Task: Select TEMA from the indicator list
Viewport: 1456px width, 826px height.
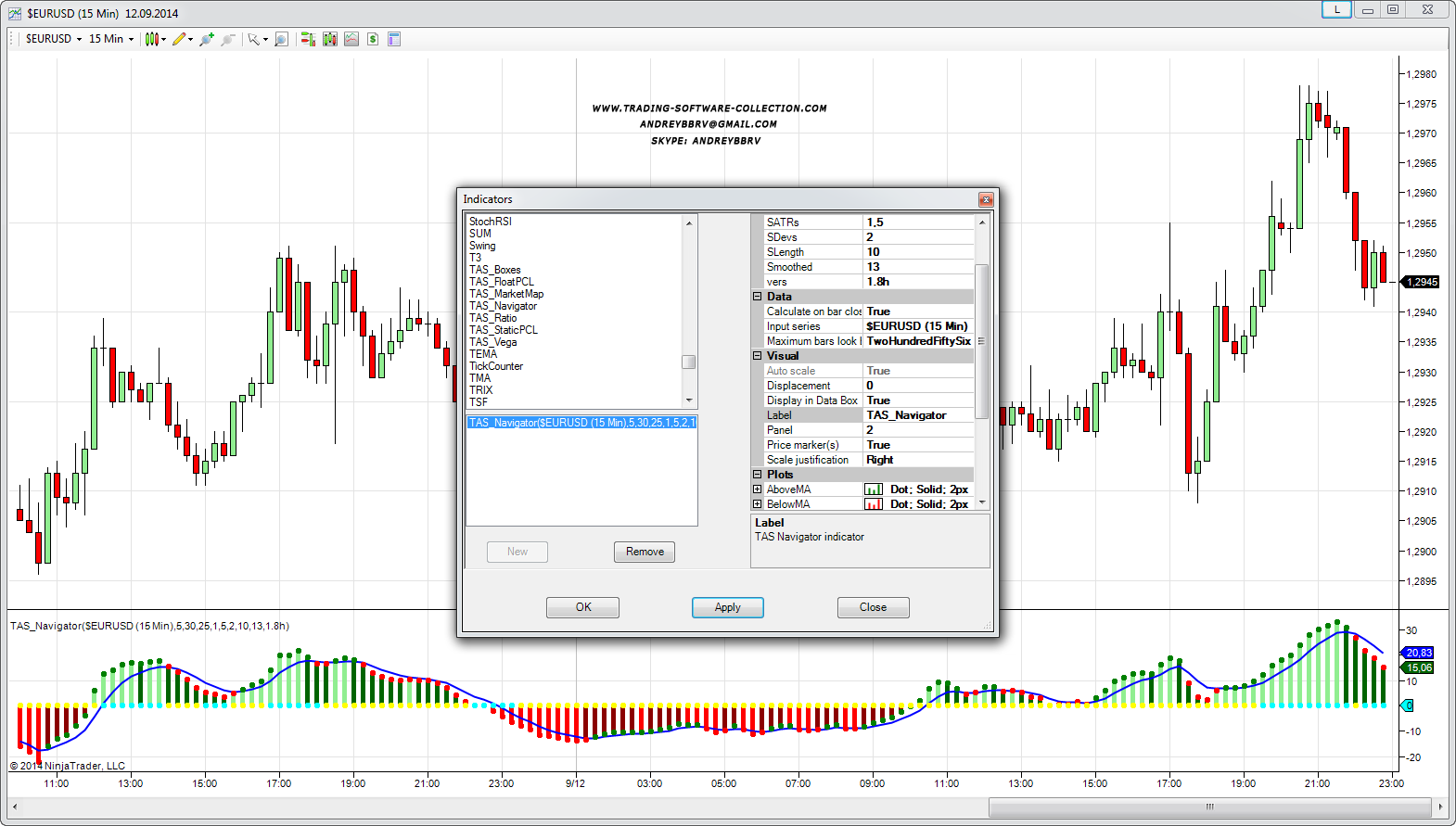Action: pos(483,354)
